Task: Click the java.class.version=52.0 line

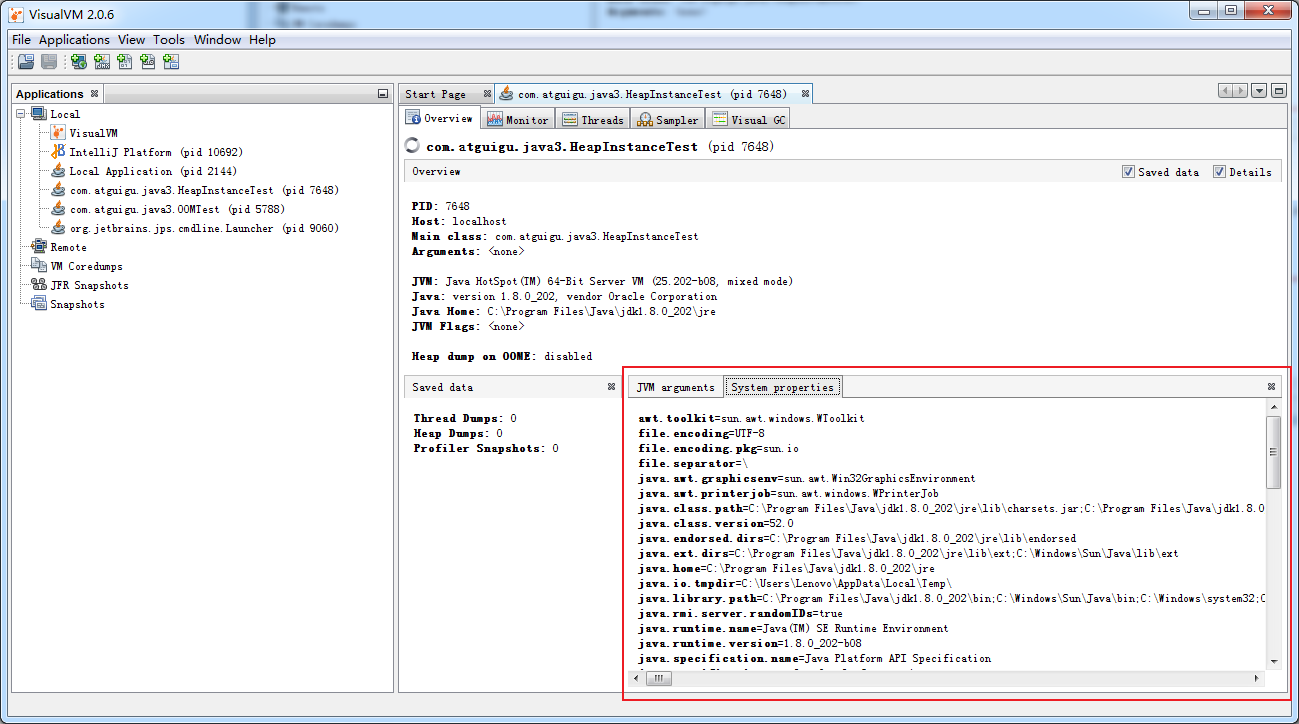Action: pos(716,523)
